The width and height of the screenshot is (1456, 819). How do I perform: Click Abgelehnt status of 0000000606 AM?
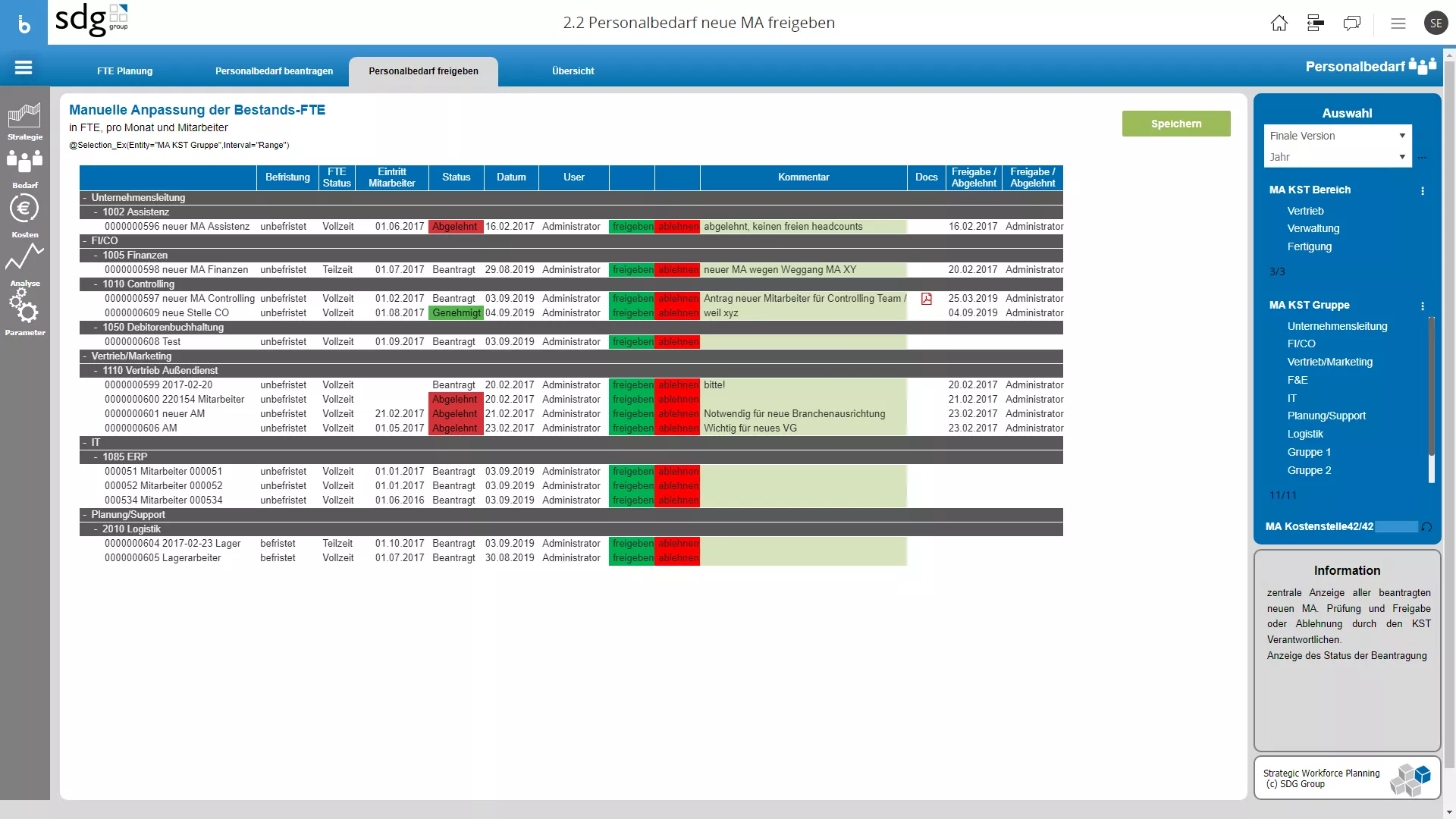coord(455,428)
